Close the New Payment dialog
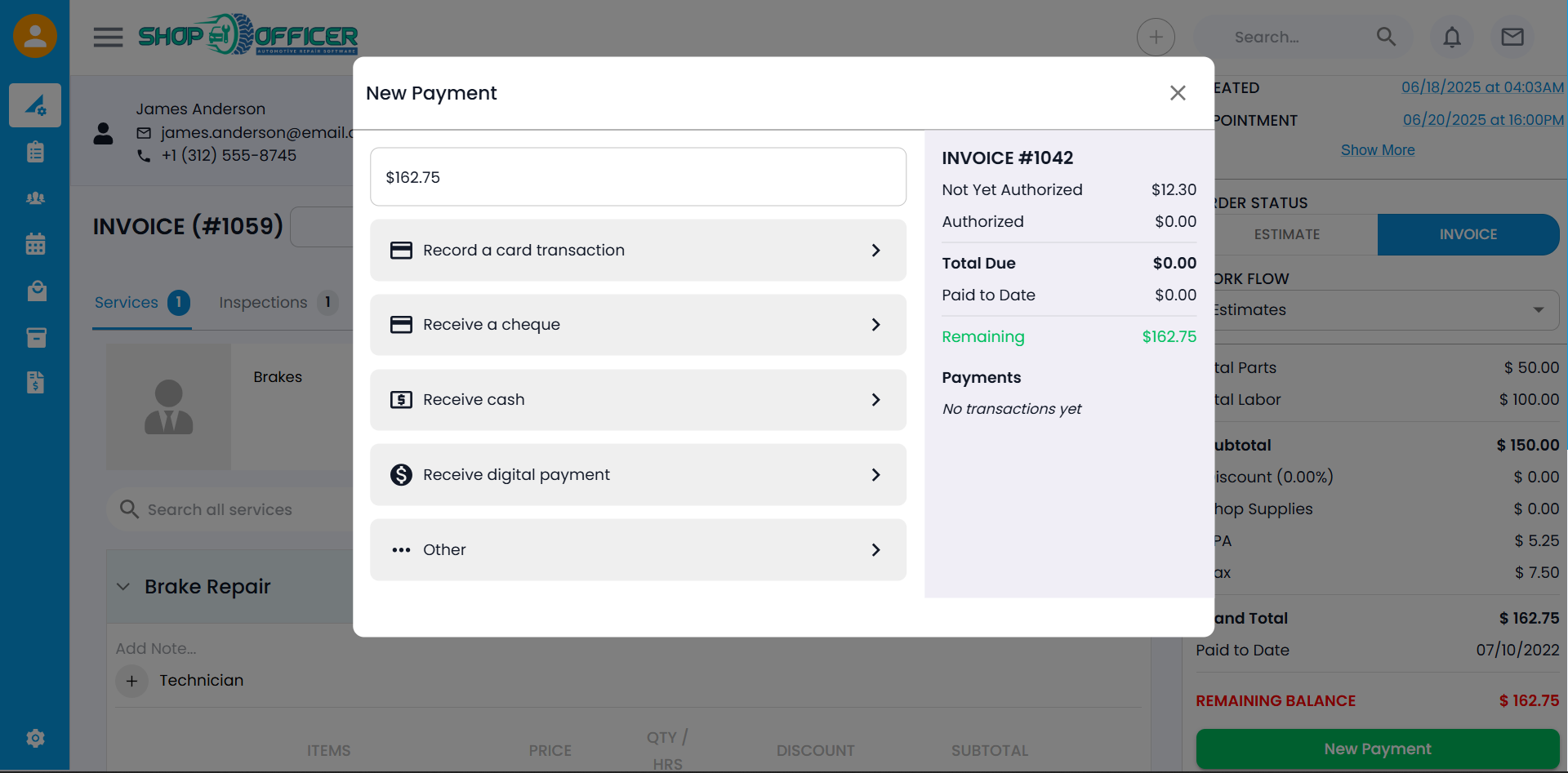This screenshot has height=773, width=1568. click(x=1177, y=93)
